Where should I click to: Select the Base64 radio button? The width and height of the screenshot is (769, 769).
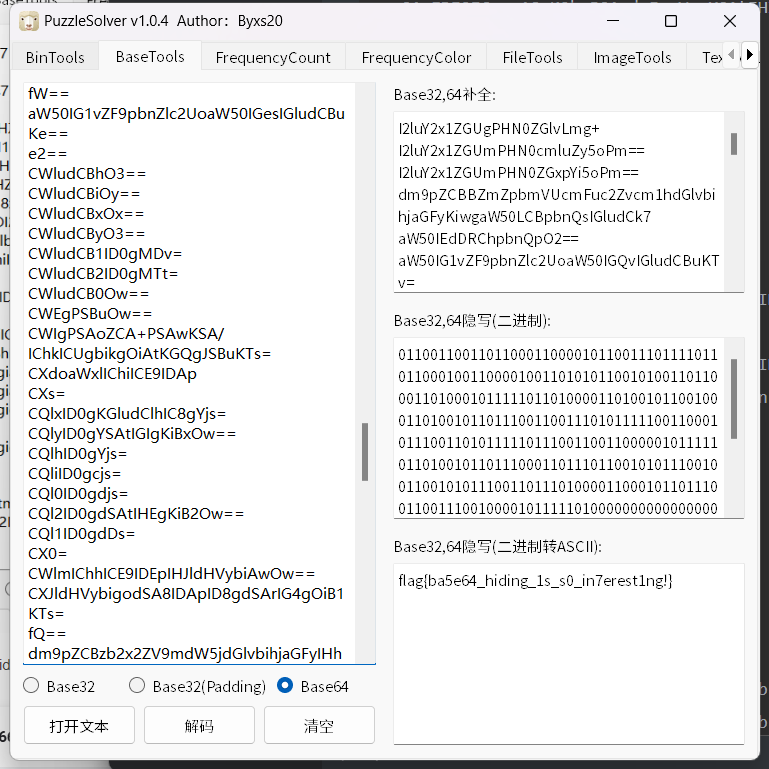click(286, 686)
